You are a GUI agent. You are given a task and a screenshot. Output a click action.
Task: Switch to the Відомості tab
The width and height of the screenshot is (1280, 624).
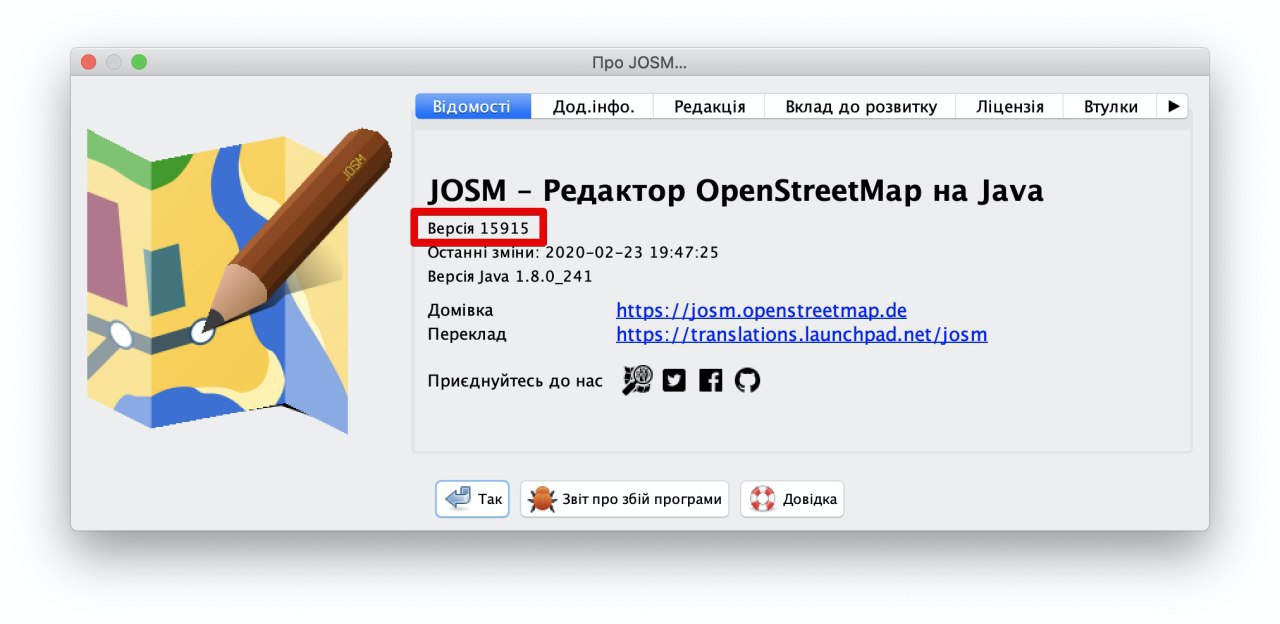coord(471,107)
